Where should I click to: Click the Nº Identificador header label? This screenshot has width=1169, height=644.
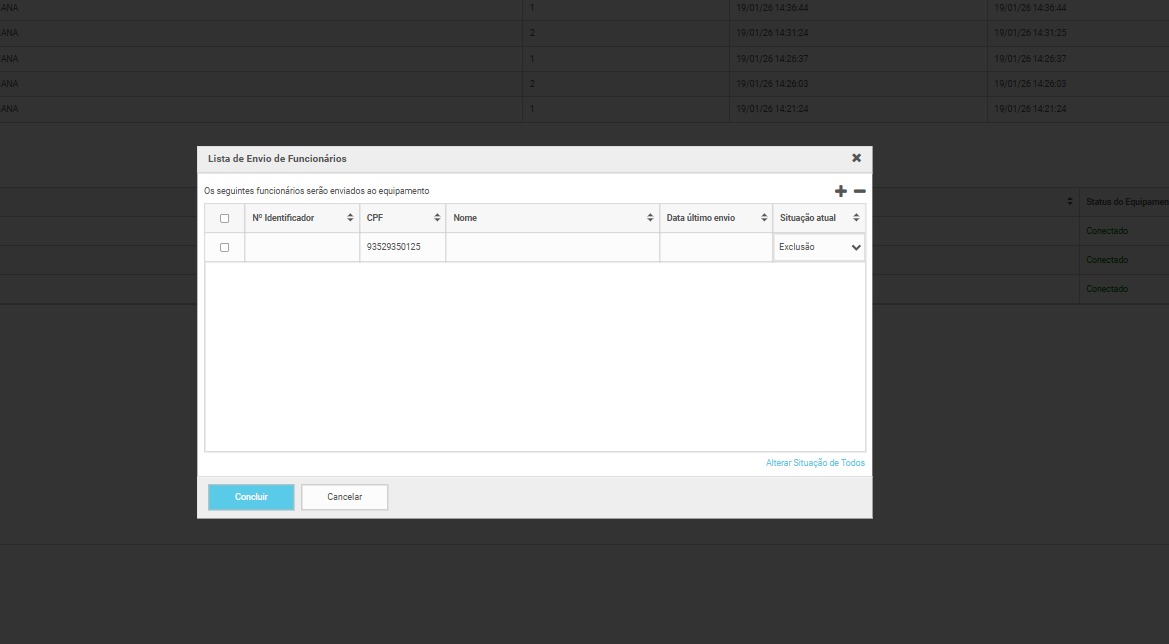click(x=283, y=218)
